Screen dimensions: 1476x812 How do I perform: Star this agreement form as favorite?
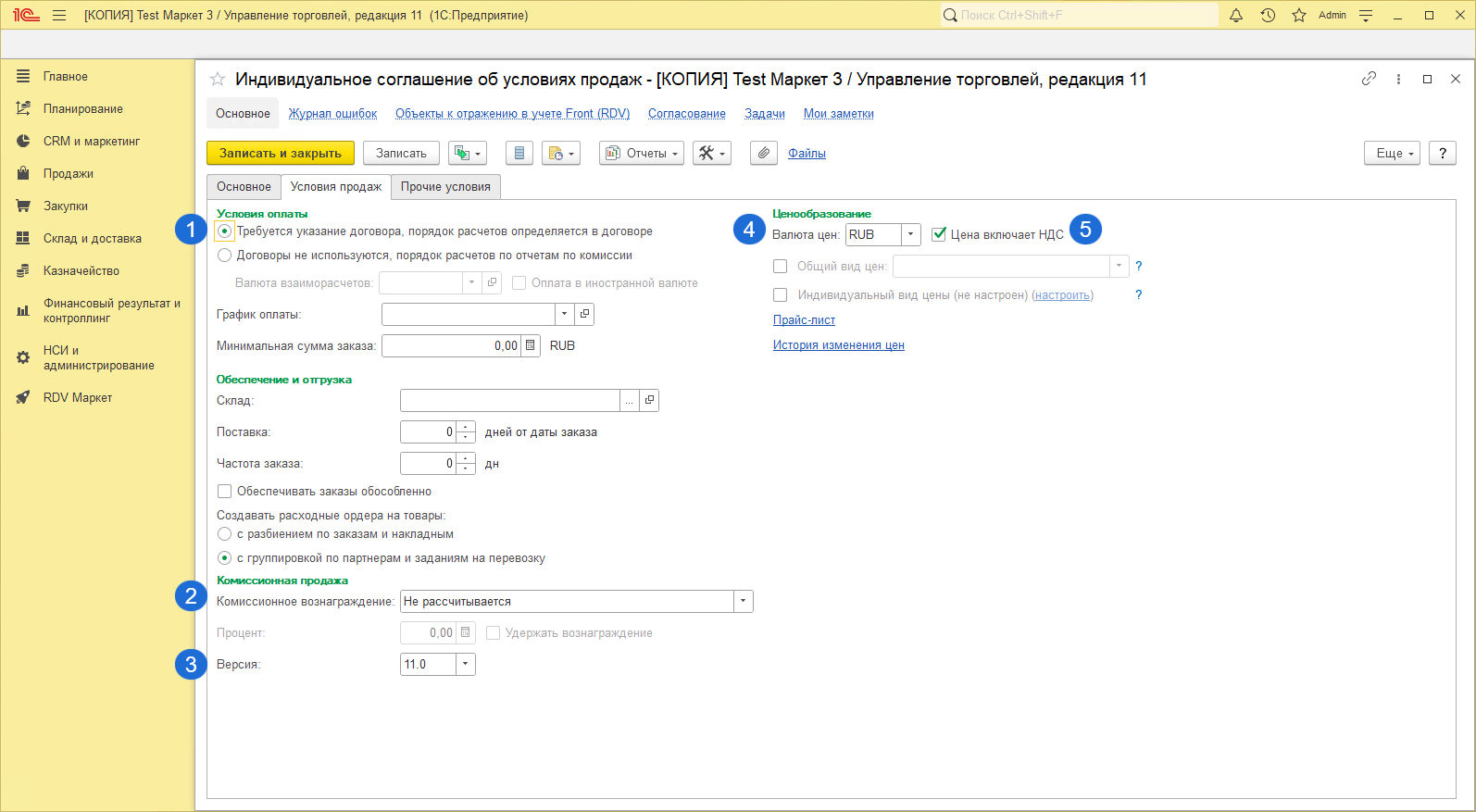218,80
